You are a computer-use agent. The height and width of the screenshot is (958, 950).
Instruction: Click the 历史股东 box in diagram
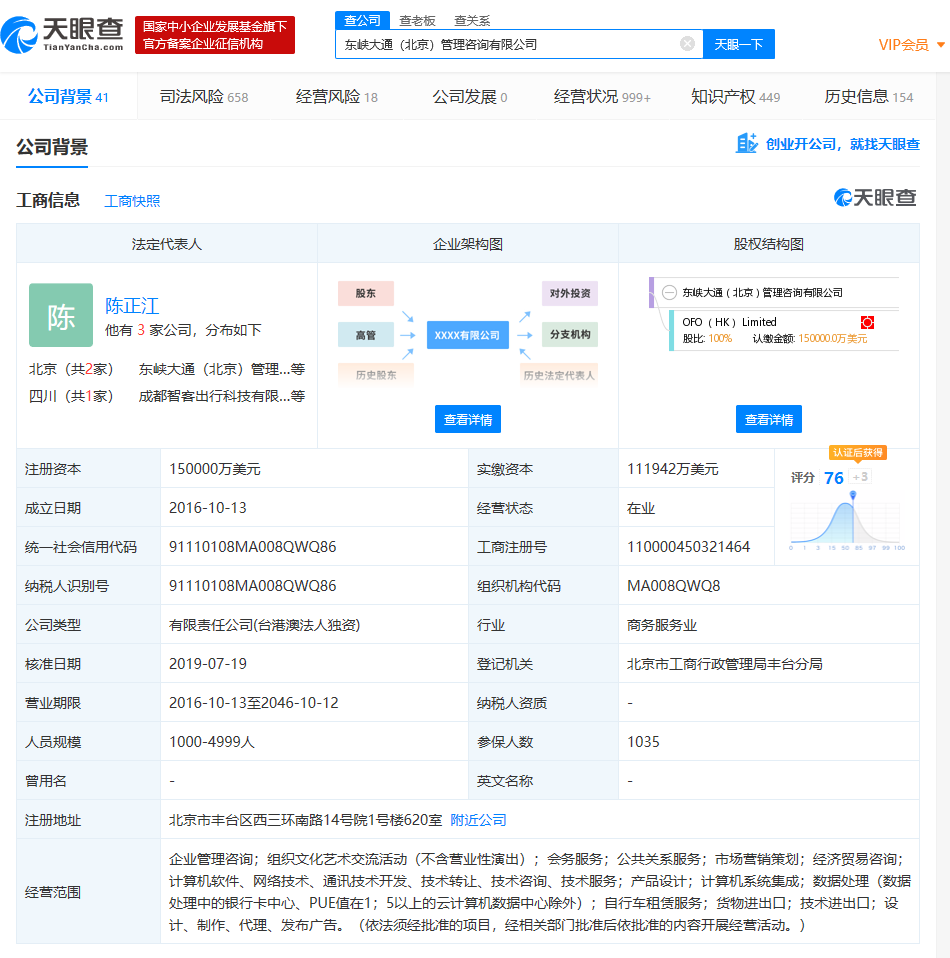click(376, 375)
